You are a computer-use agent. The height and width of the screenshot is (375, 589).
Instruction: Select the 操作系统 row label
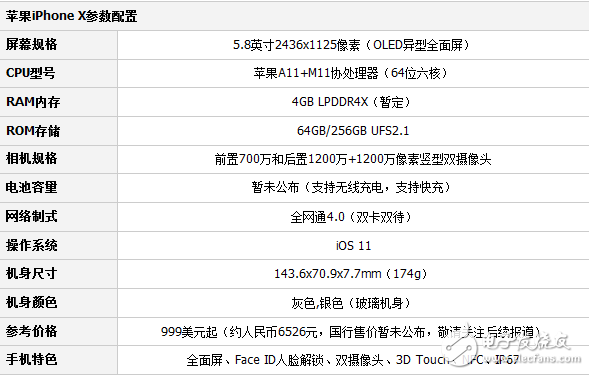(32, 245)
